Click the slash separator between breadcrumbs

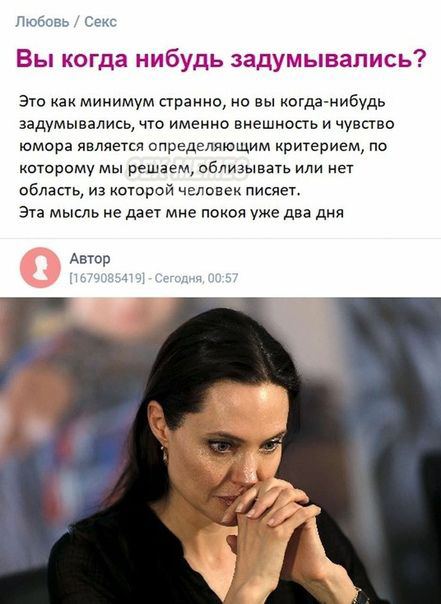tap(77, 22)
